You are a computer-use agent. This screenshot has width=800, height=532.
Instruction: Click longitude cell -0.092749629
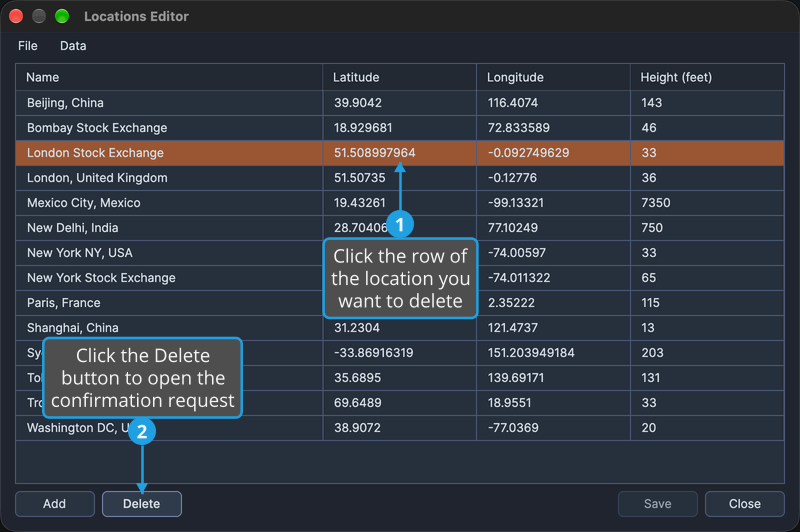click(x=553, y=153)
